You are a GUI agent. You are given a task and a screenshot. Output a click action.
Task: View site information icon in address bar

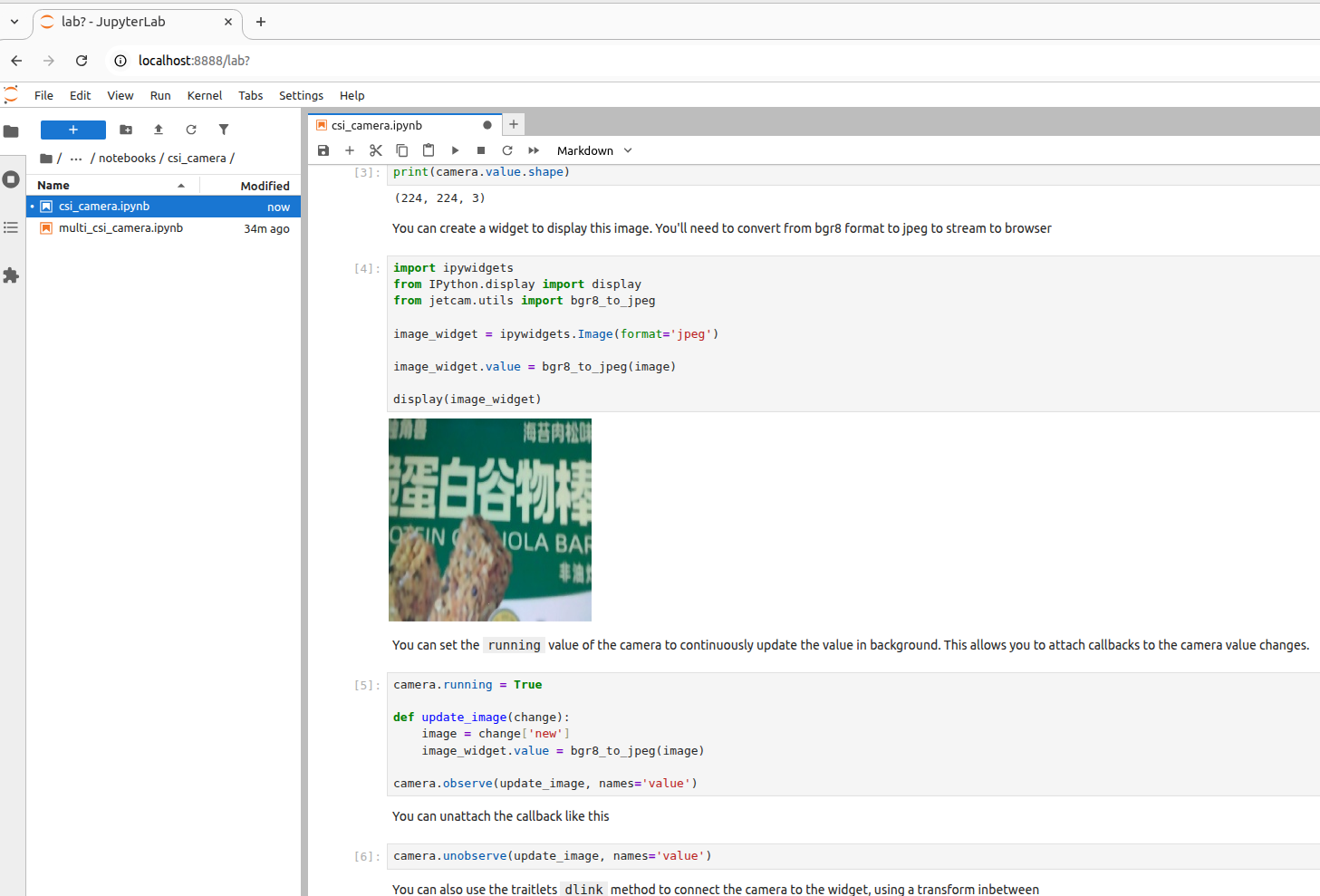tap(120, 61)
